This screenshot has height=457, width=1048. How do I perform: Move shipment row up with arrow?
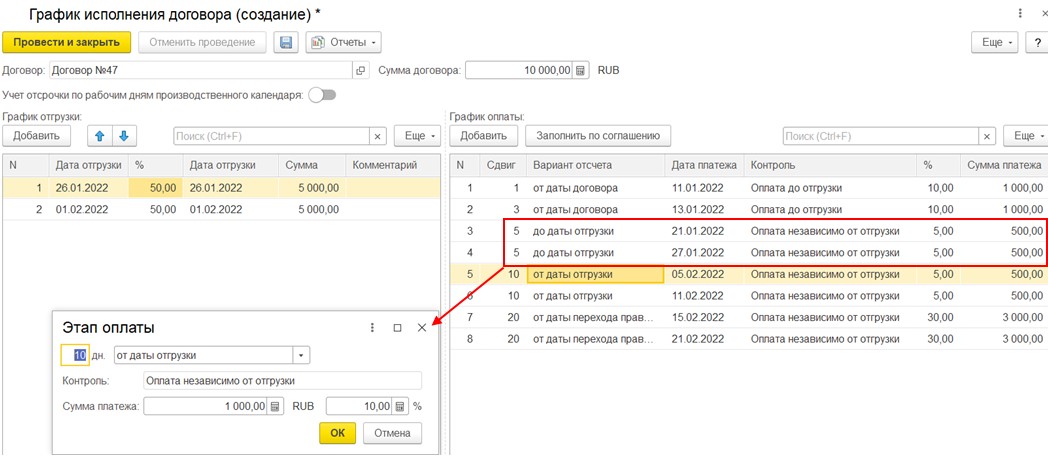point(99,136)
